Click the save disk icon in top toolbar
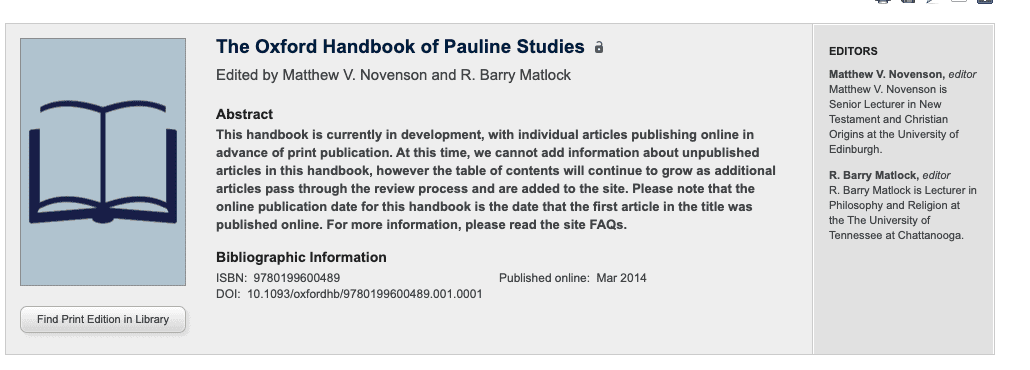 [908, 1]
